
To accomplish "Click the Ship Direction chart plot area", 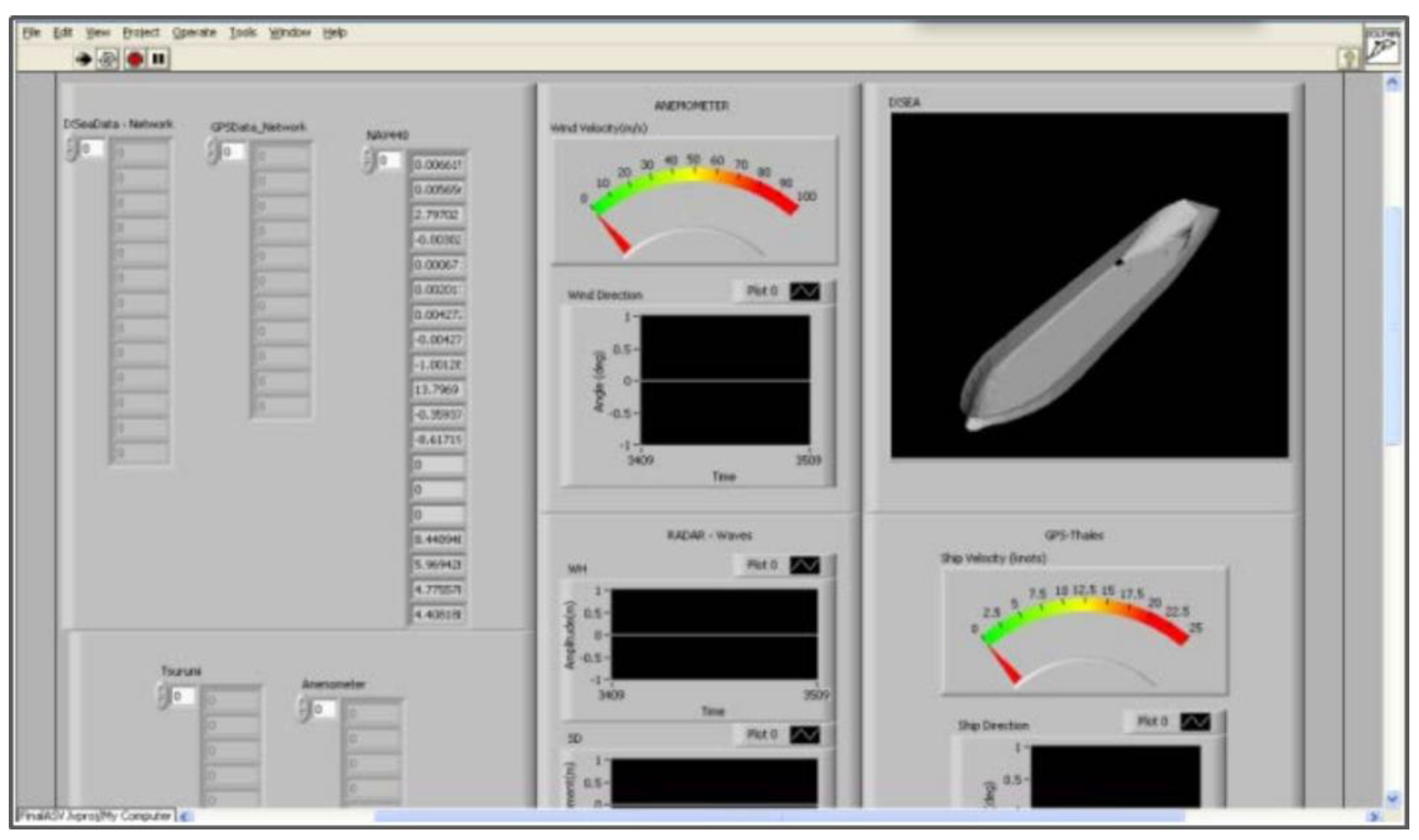I will click(1115, 777).
